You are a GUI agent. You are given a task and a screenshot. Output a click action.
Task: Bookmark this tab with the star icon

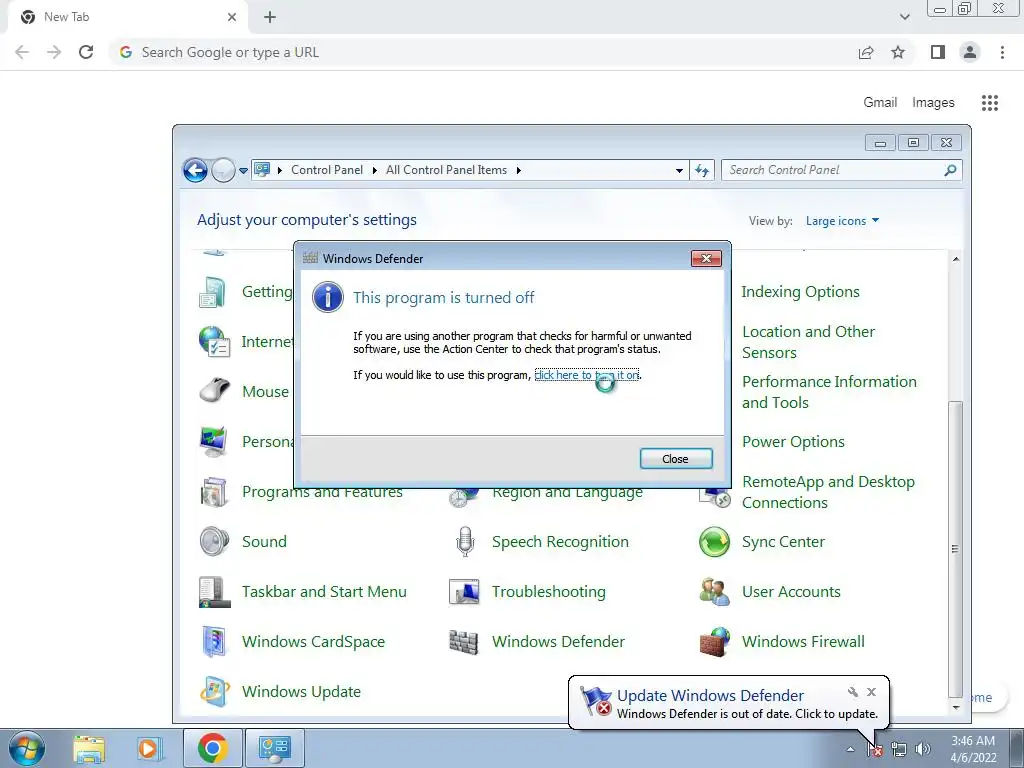click(898, 52)
